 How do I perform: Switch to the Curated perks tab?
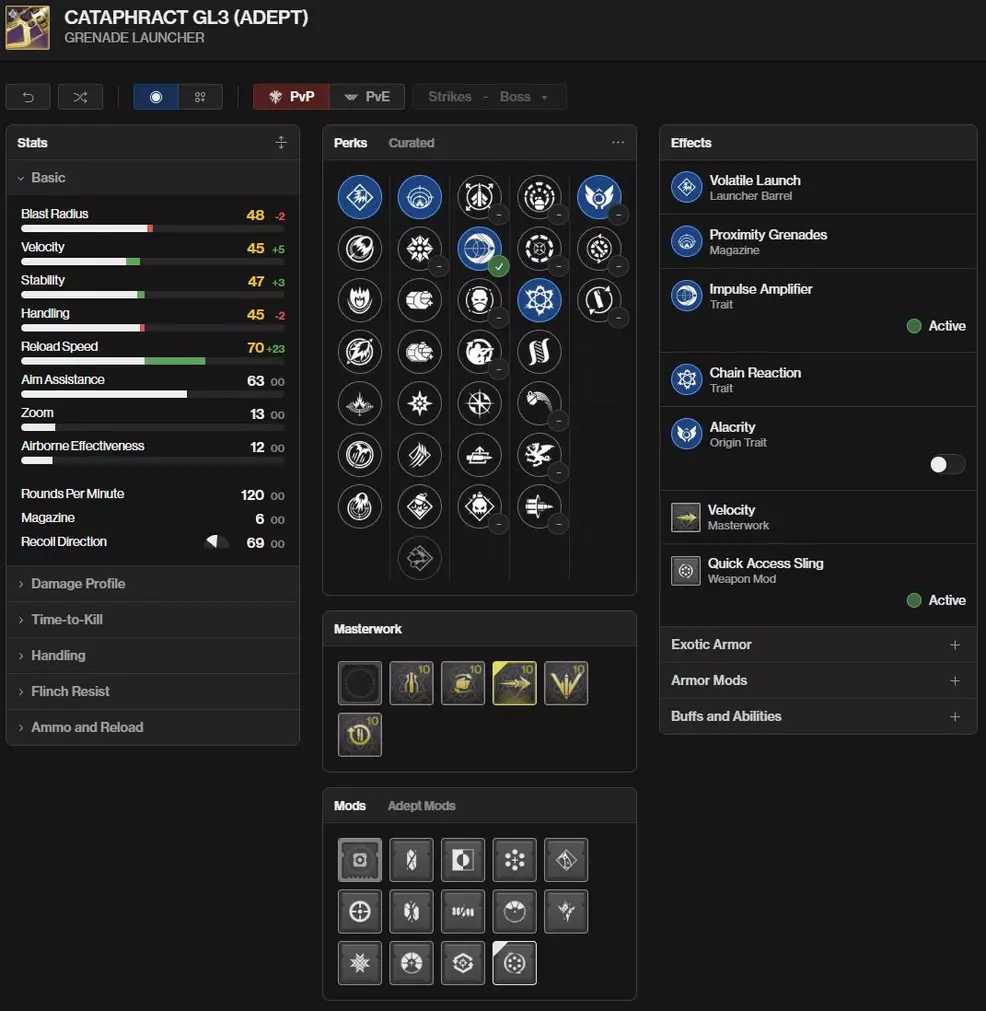(411, 143)
